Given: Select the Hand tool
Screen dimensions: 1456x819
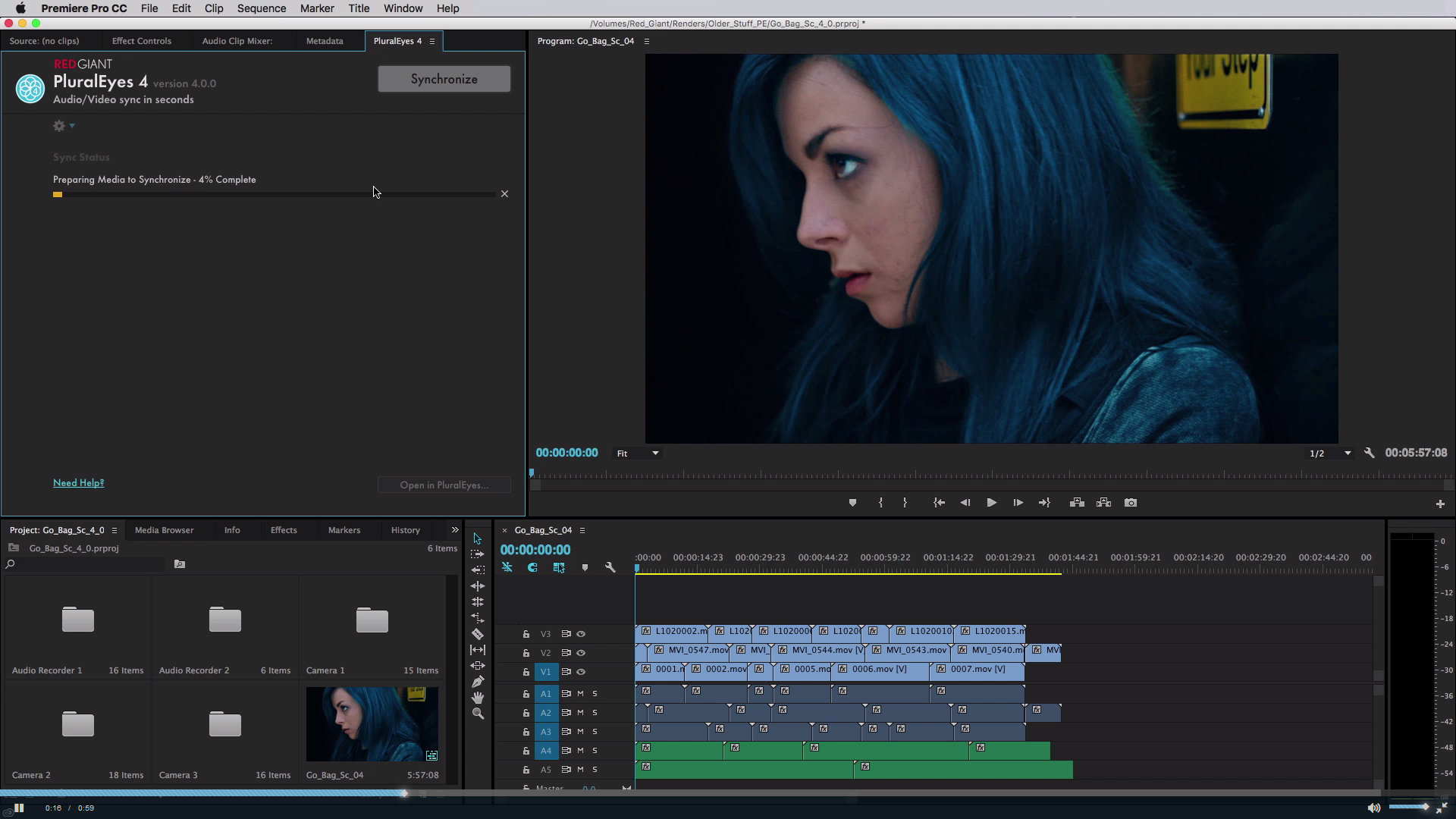Looking at the screenshot, I should point(478,698).
